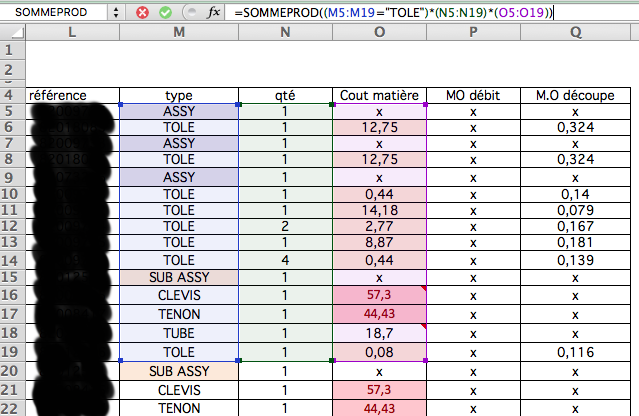
Task: Click 0,116 découpe value in row 19
Action: [x=575, y=352]
